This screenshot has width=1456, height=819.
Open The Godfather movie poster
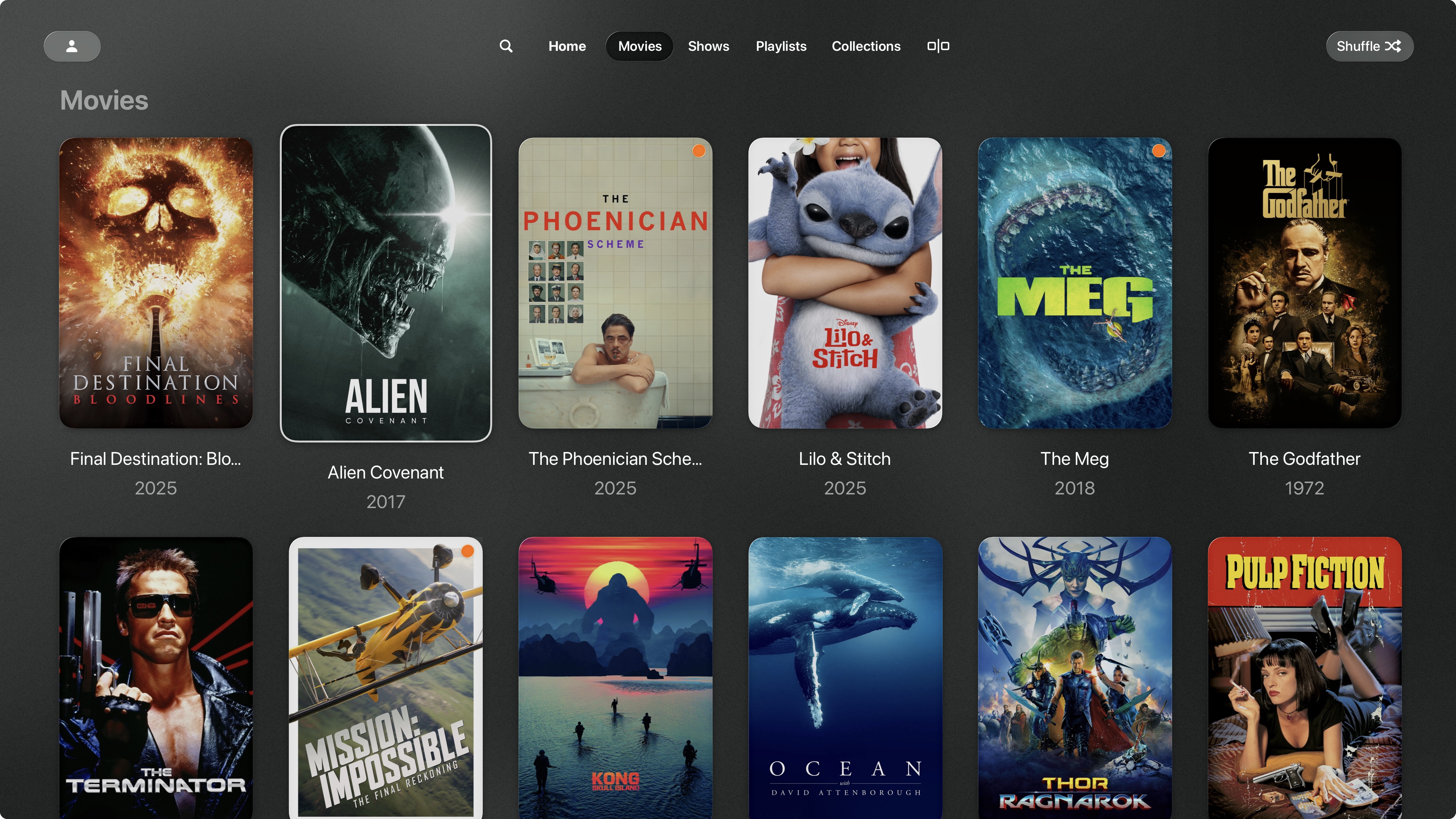pos(1304,282)
